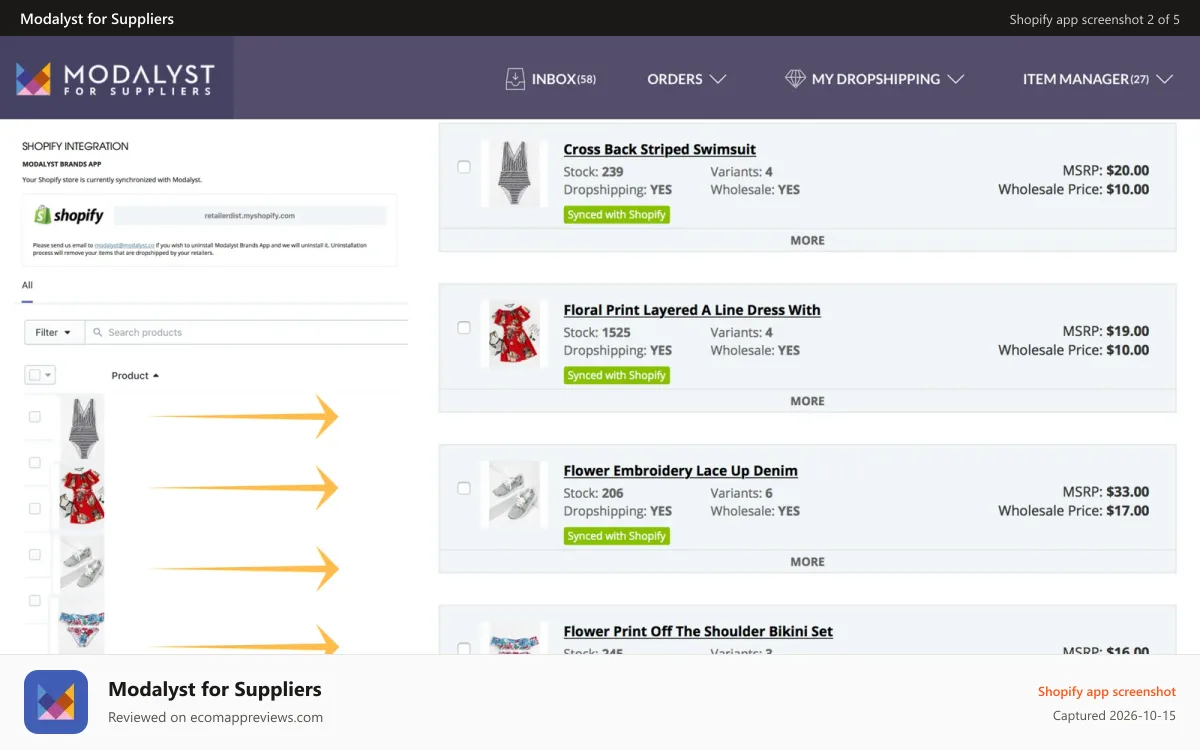Click the MODALYST BRANDS APP label

click(x=61, y=164)
